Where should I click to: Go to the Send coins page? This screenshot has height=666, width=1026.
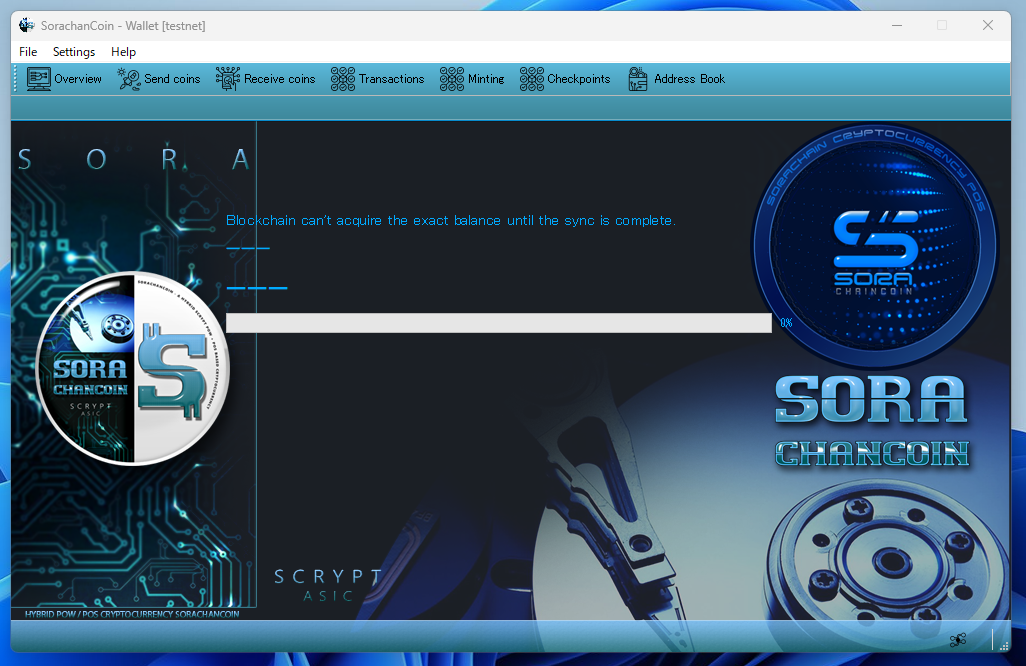tap(159, 79)
